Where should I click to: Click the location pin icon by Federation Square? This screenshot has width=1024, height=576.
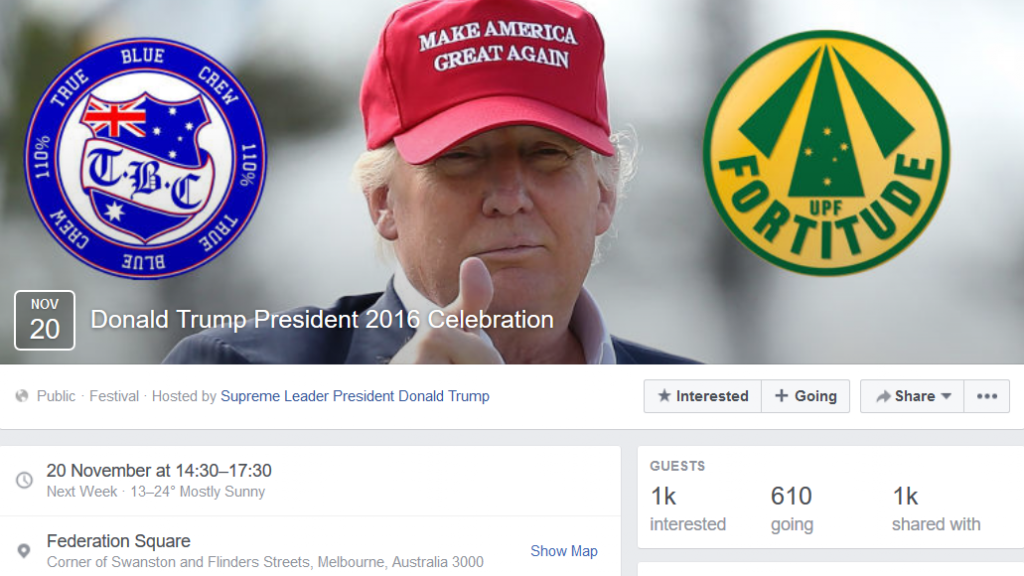[x=24, y=551]
